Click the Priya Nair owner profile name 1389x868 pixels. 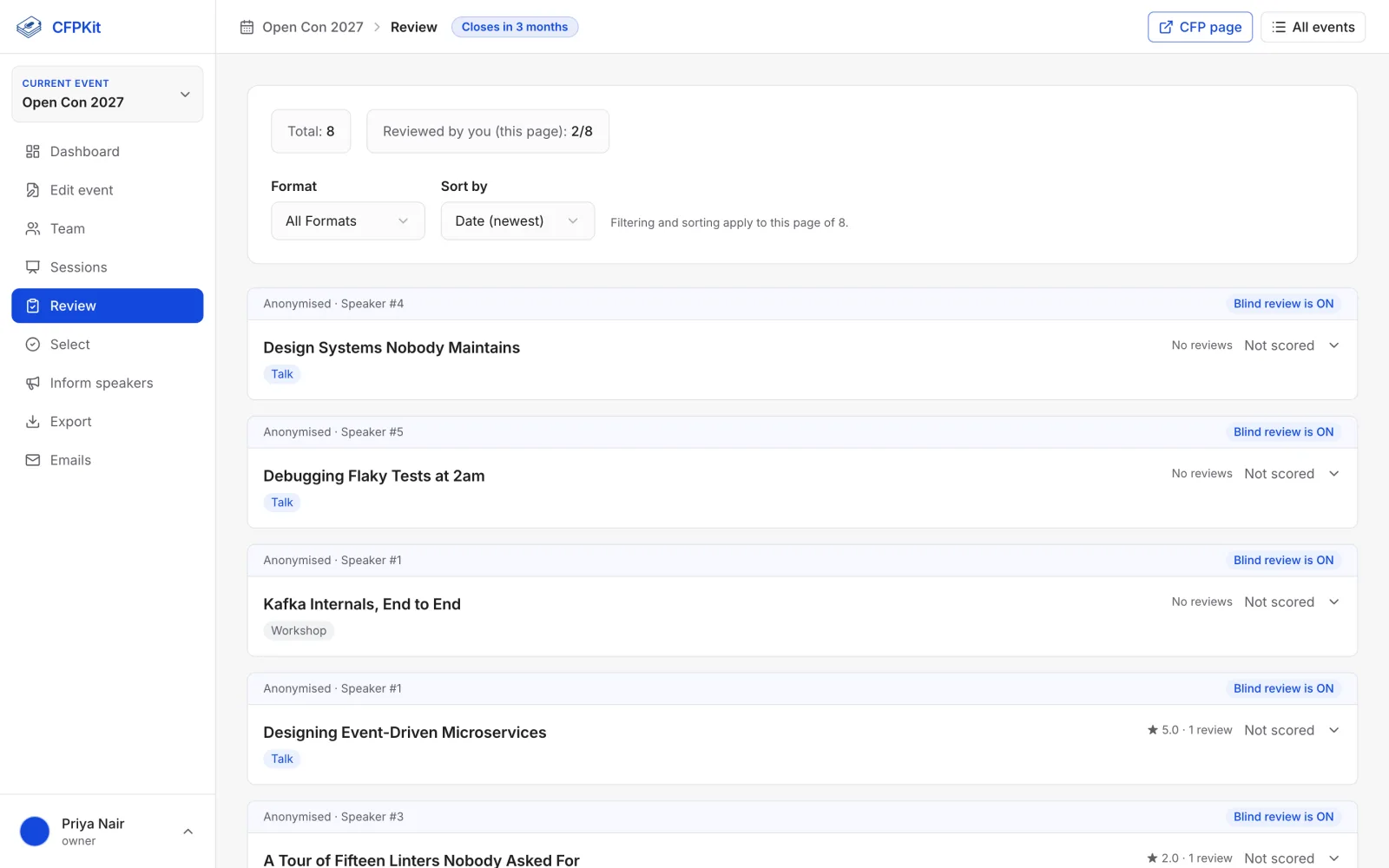pos(93,824)
